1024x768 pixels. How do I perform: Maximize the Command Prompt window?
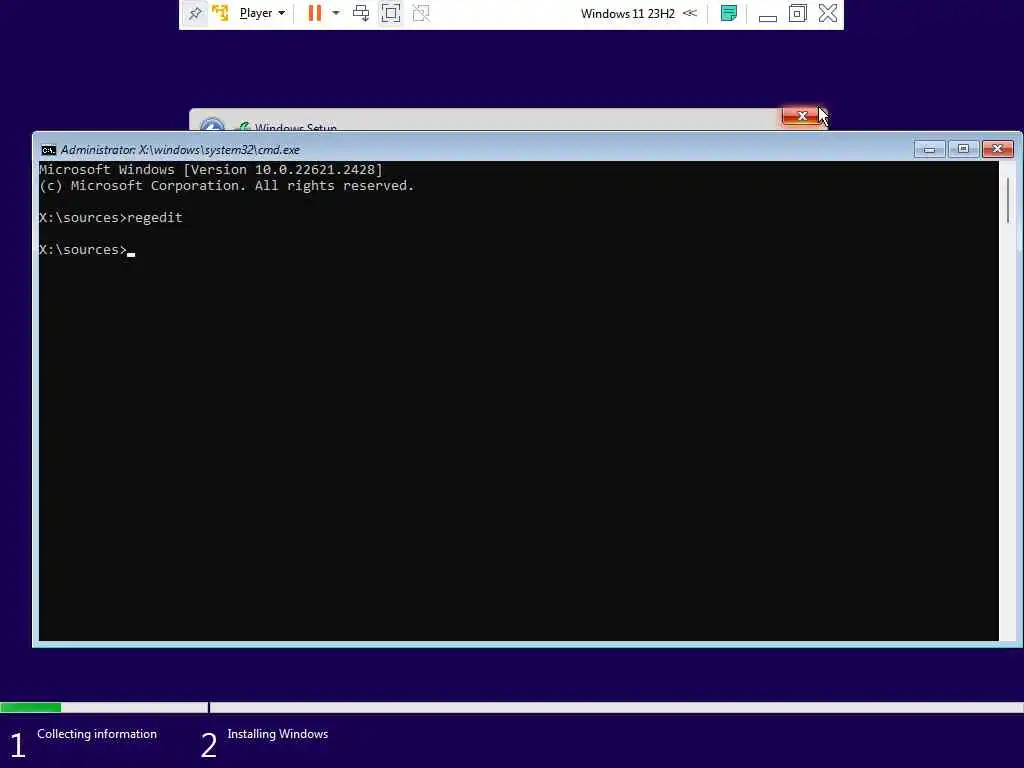pyautogui.click(x=963, y=150)
